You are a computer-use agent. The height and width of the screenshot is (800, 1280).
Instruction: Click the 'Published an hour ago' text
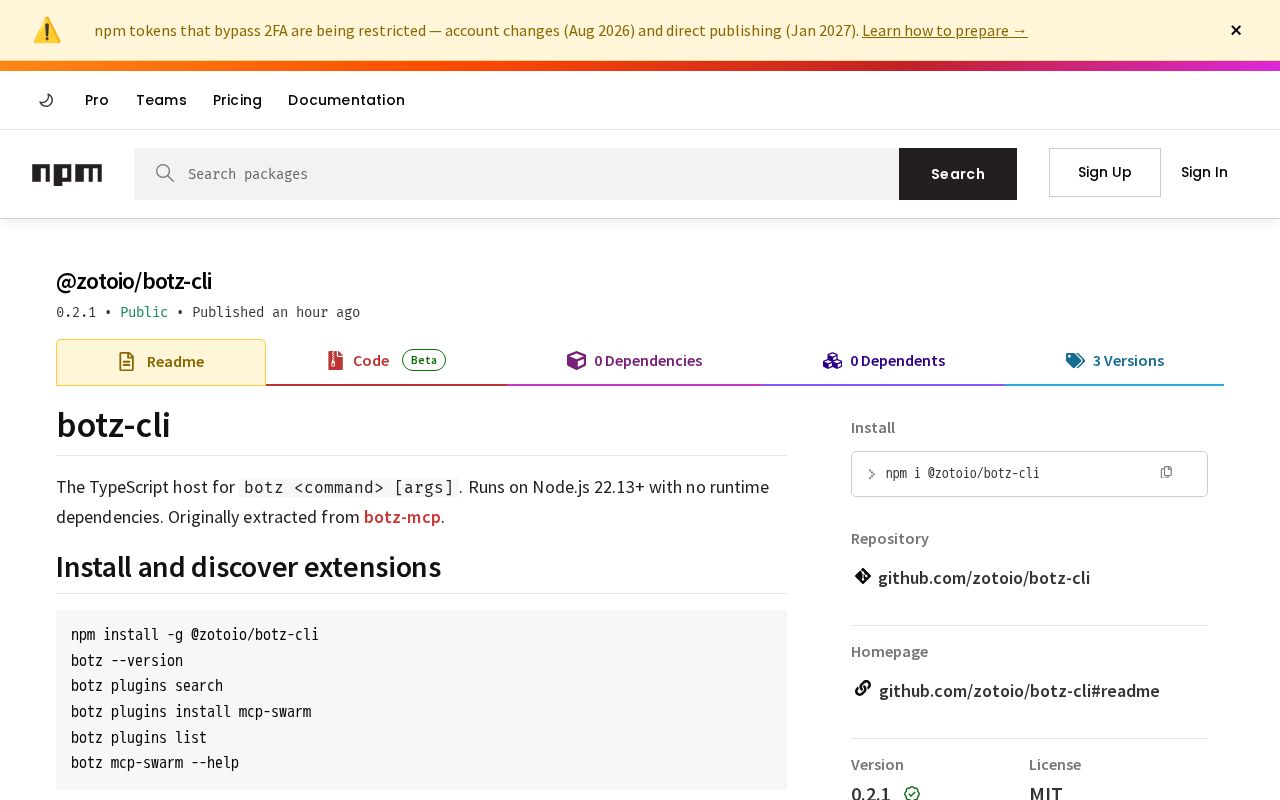coord(276,312)
